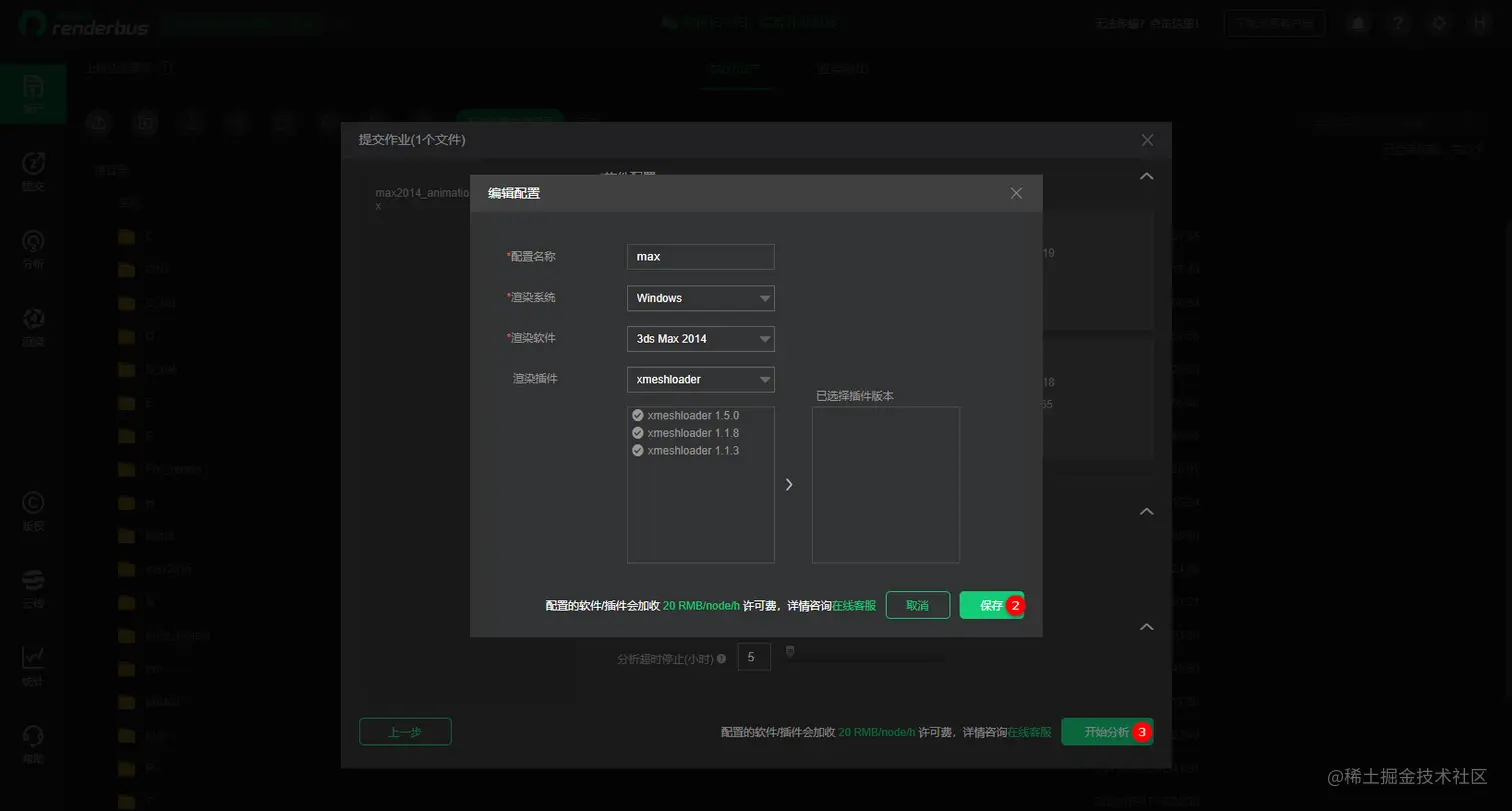Open 在线客服 link in 编辑配置 dialog
This screenshot has height=811, width=1512.
854,606
